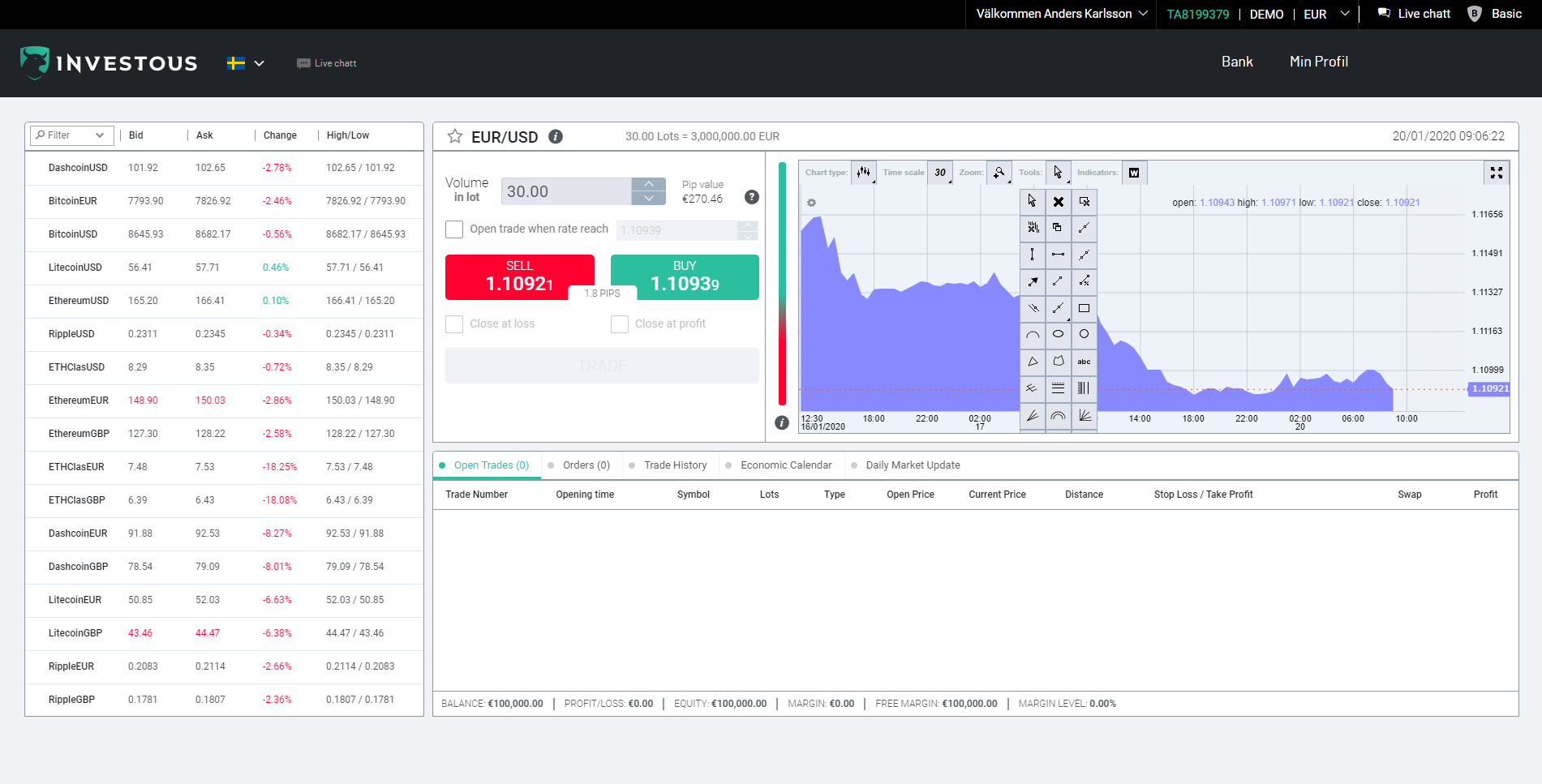Tick the Close at profit checkbox
The height and width of the screenshot is (784, 1542).
[620, 324]
